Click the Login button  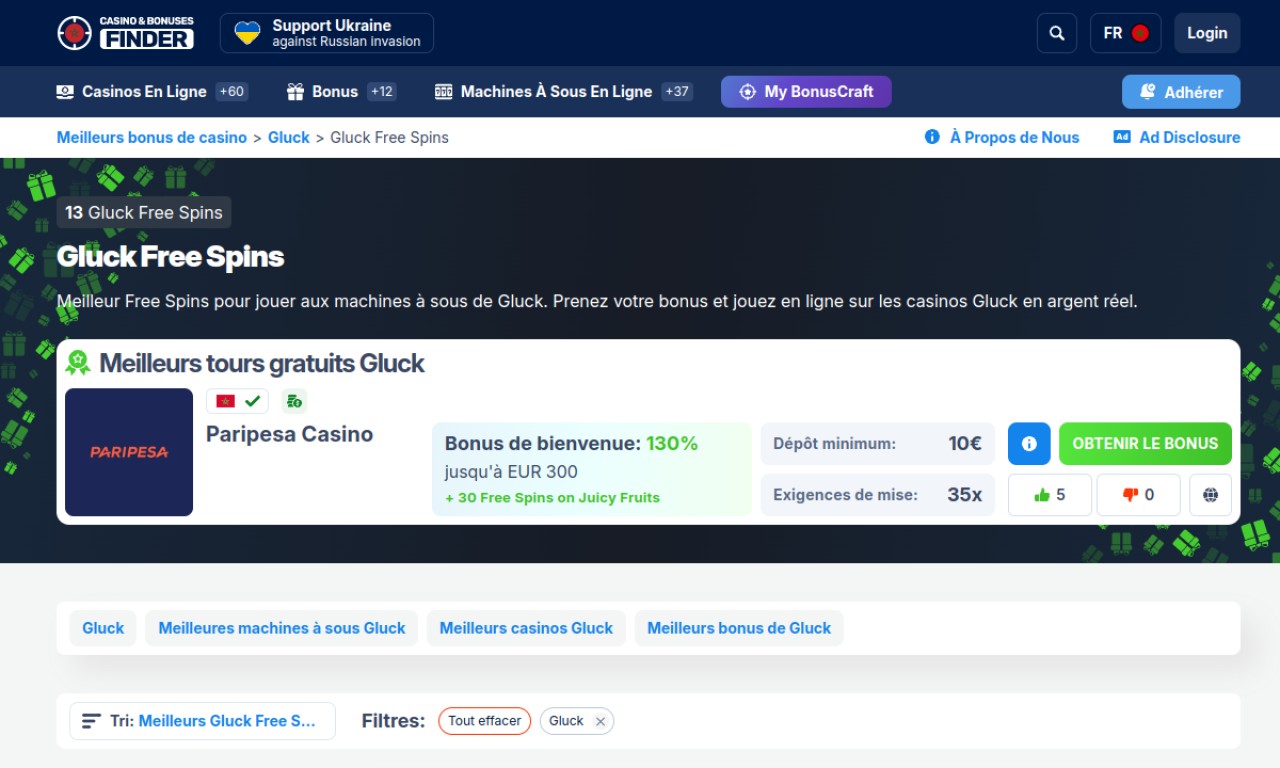tap(1207, 33)
